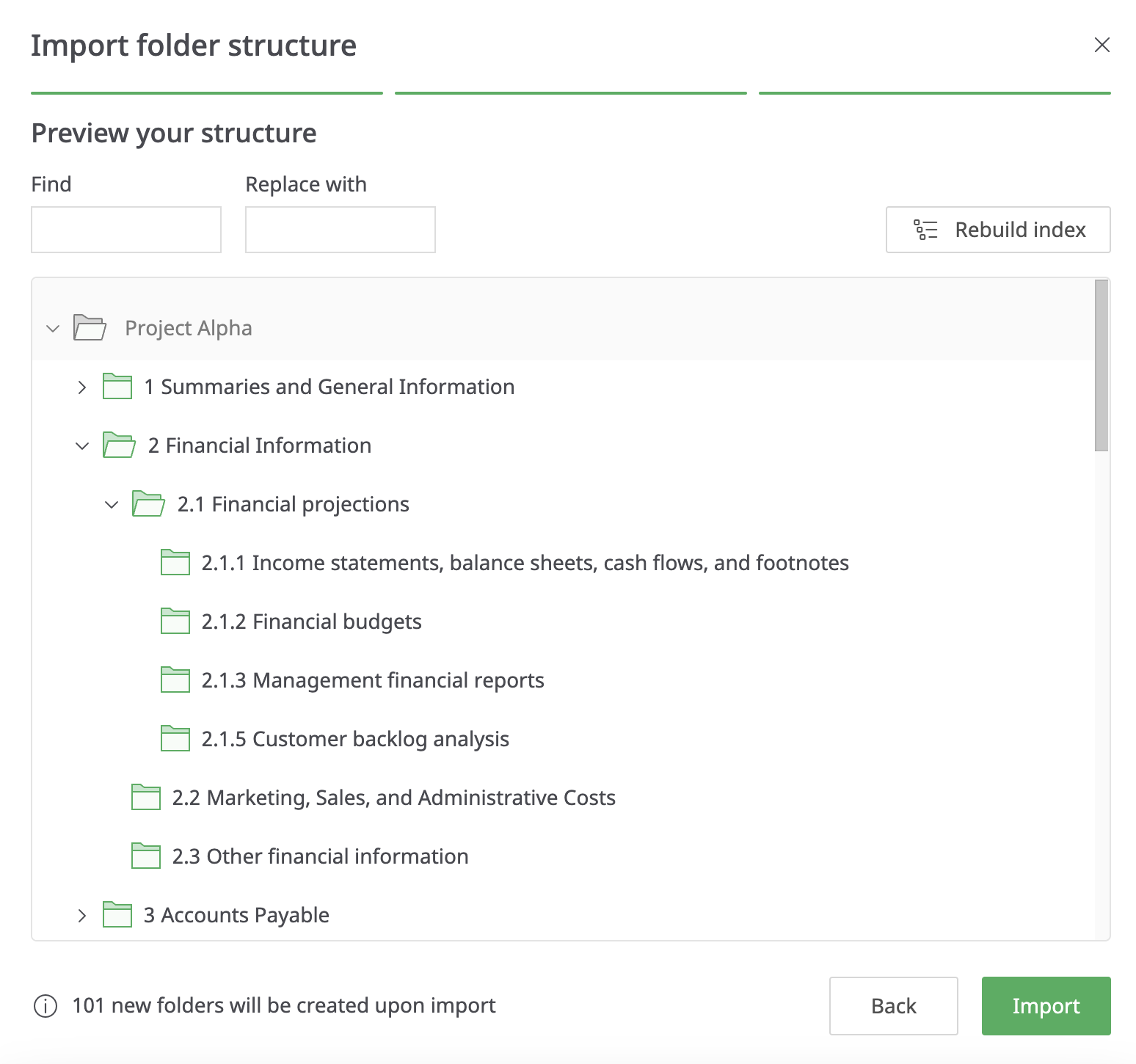
Task: Click the Project Alpha open folder icon
Action: click(x=90, y=328)
